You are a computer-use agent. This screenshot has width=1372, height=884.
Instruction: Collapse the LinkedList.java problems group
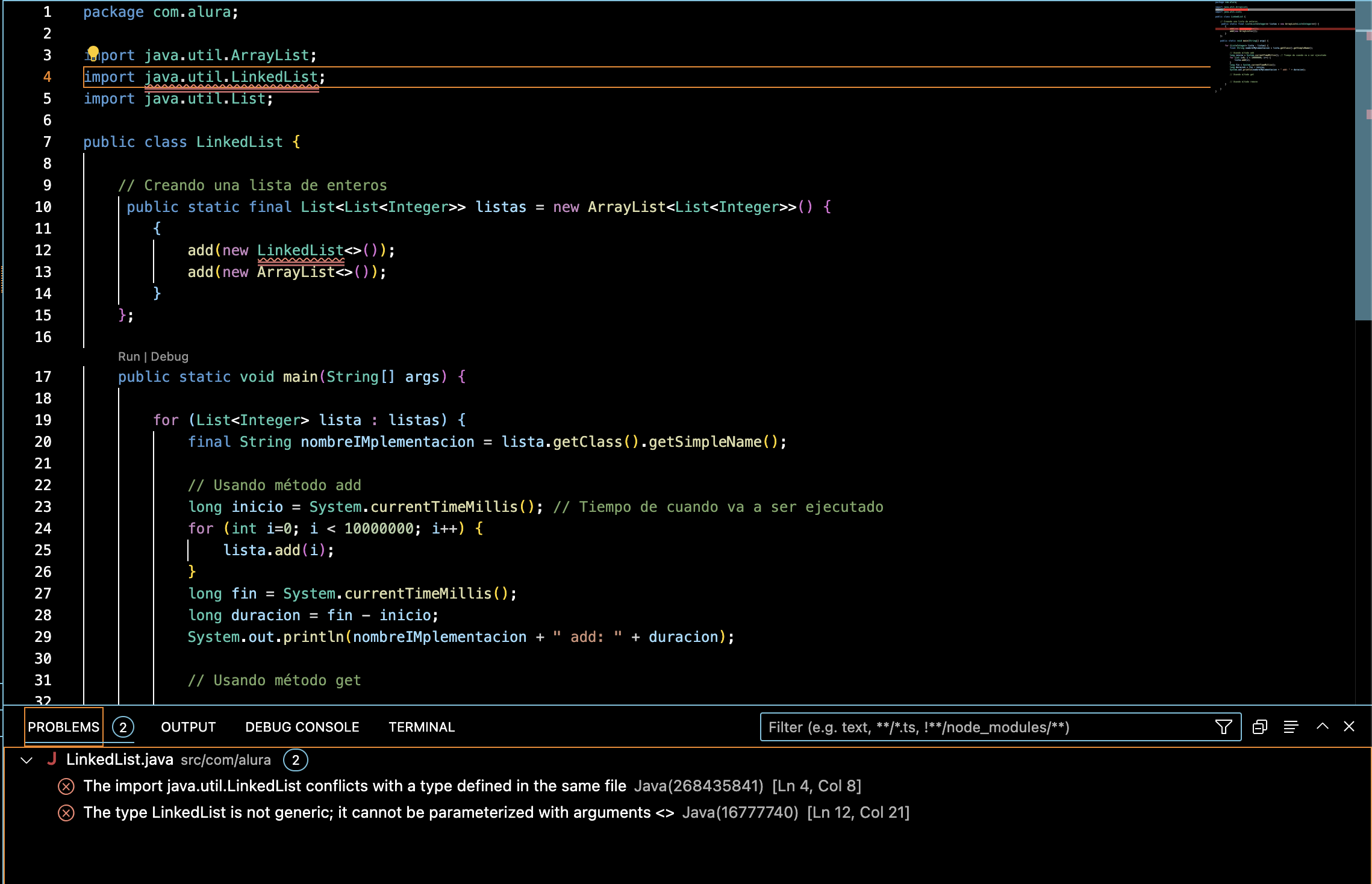(x=26, y=760)
